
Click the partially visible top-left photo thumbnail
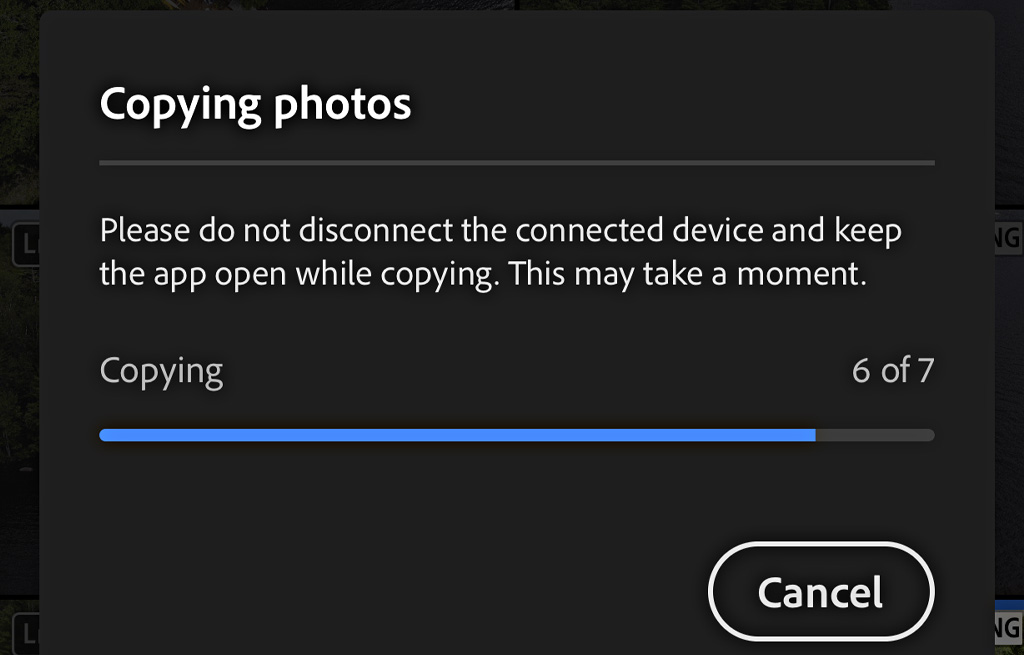coord(18,120)
